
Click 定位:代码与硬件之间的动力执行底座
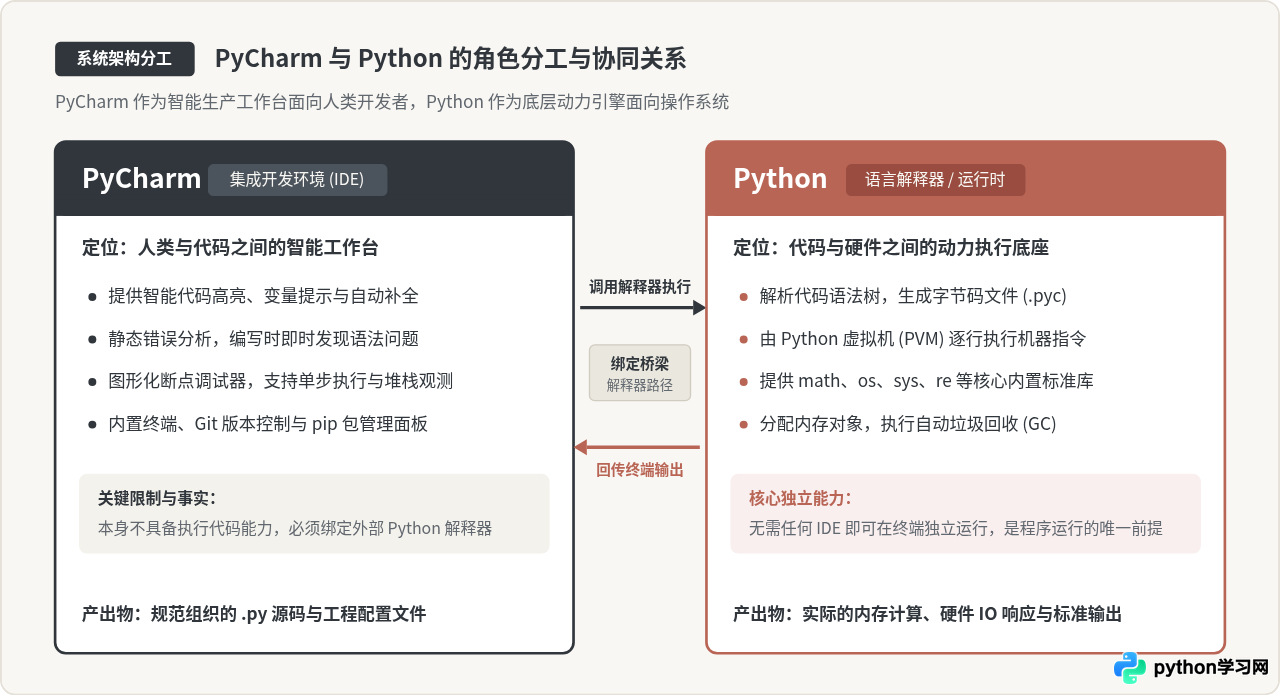(891, 247)
